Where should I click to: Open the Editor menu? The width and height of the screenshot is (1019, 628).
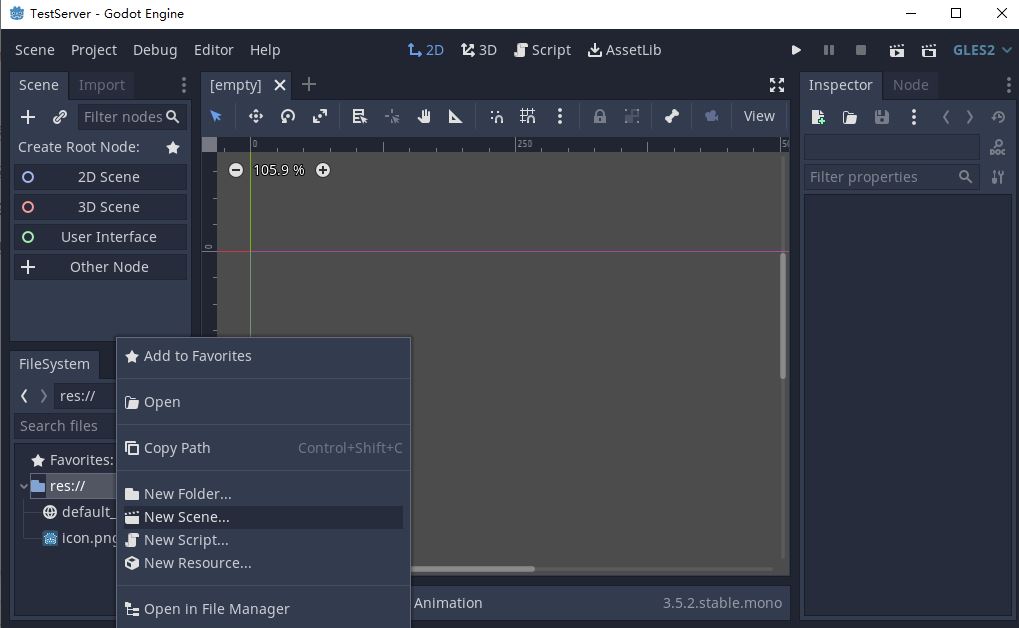click(x=213, y=50)
